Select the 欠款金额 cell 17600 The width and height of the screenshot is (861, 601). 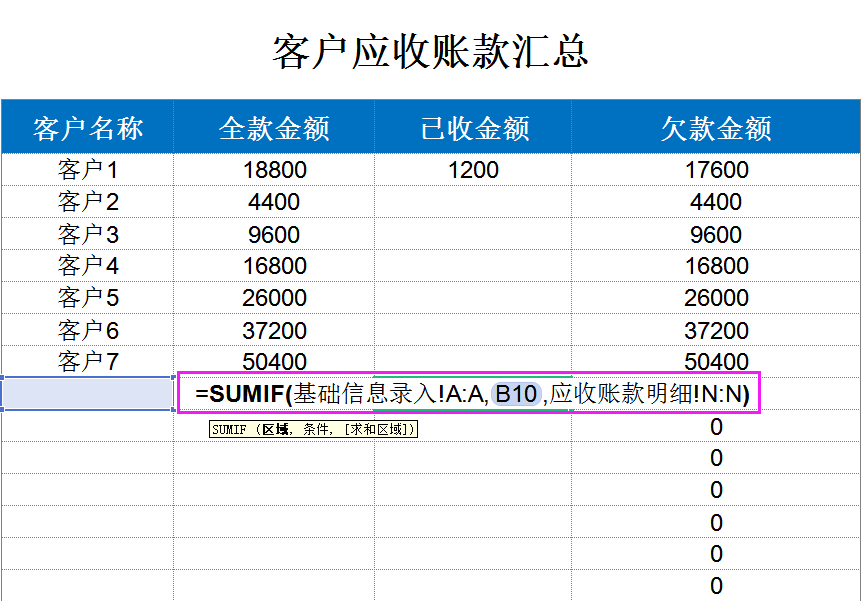pyautogui.click(x=716, y=170)
